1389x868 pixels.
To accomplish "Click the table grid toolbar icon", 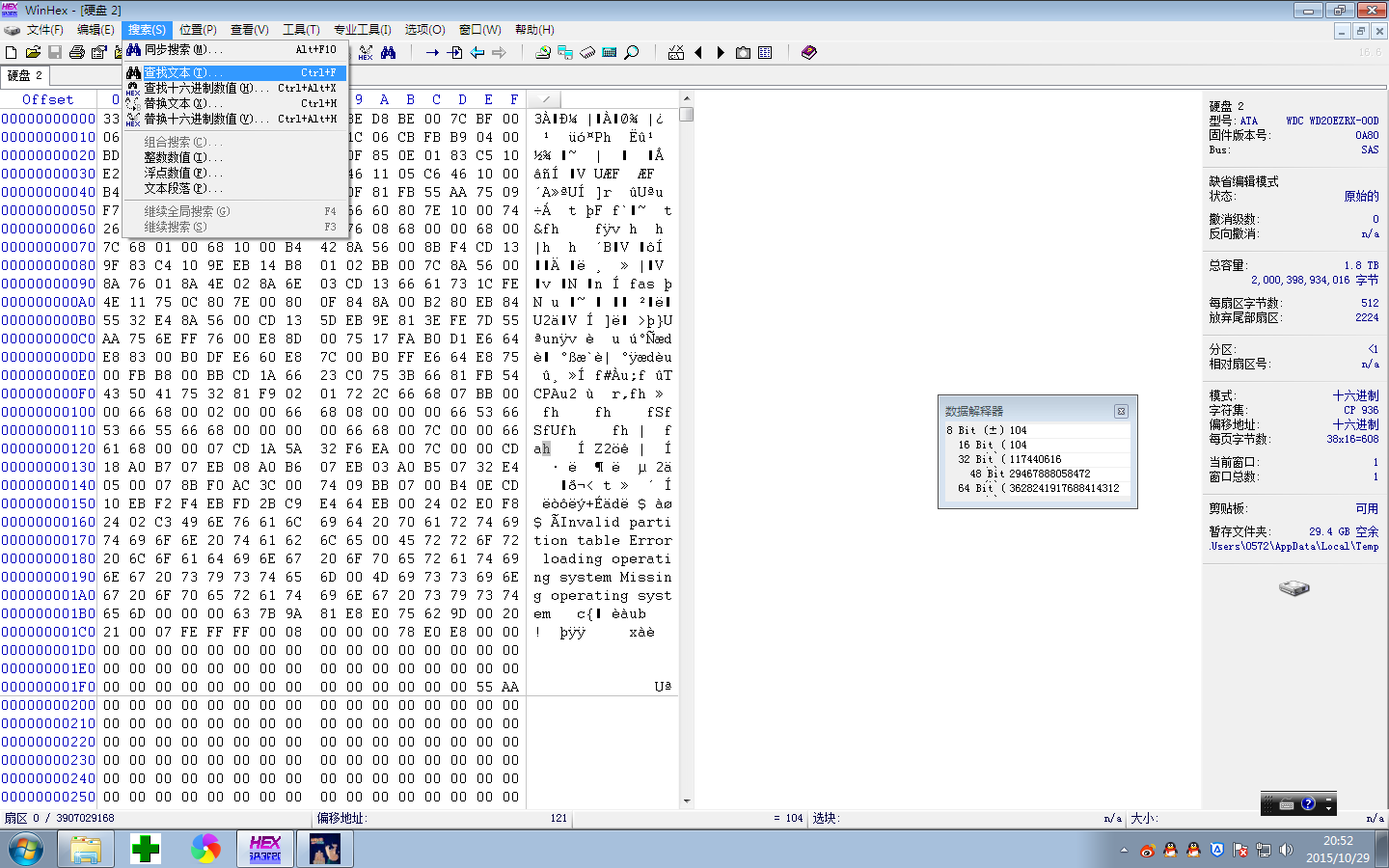I will pos(765,52).
